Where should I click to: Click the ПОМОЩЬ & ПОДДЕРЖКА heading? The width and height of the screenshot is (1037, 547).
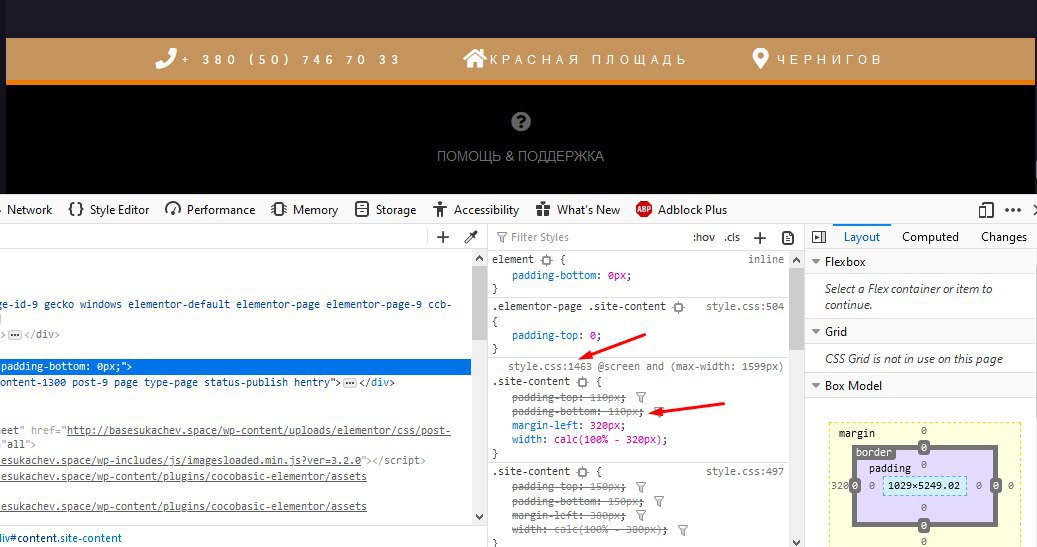[520, 157]
